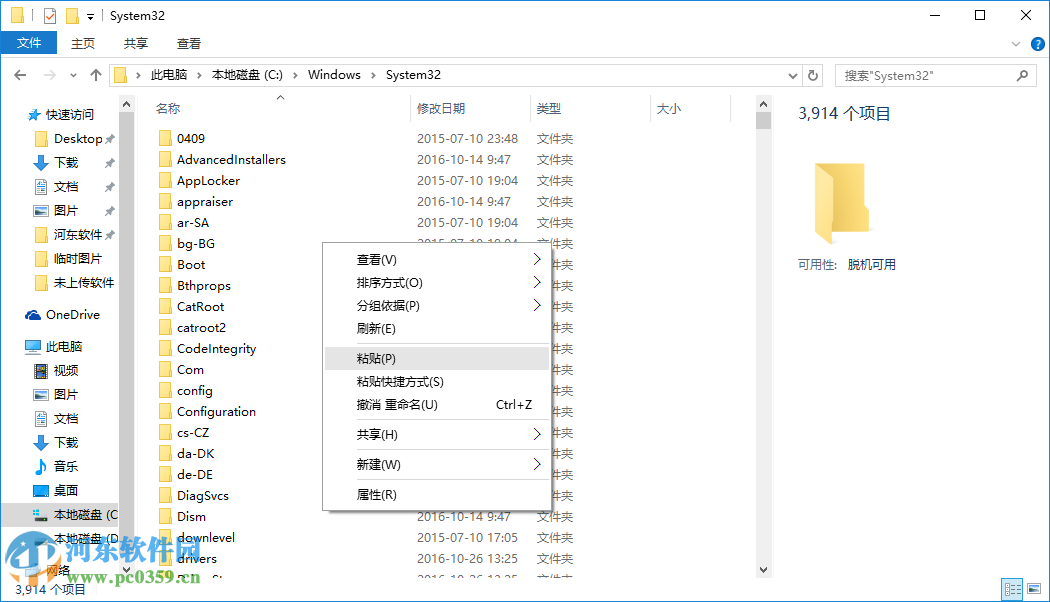Switch to details view in the status bar
Viewport: 1050px width, 602px height.
coord(1012,589)
